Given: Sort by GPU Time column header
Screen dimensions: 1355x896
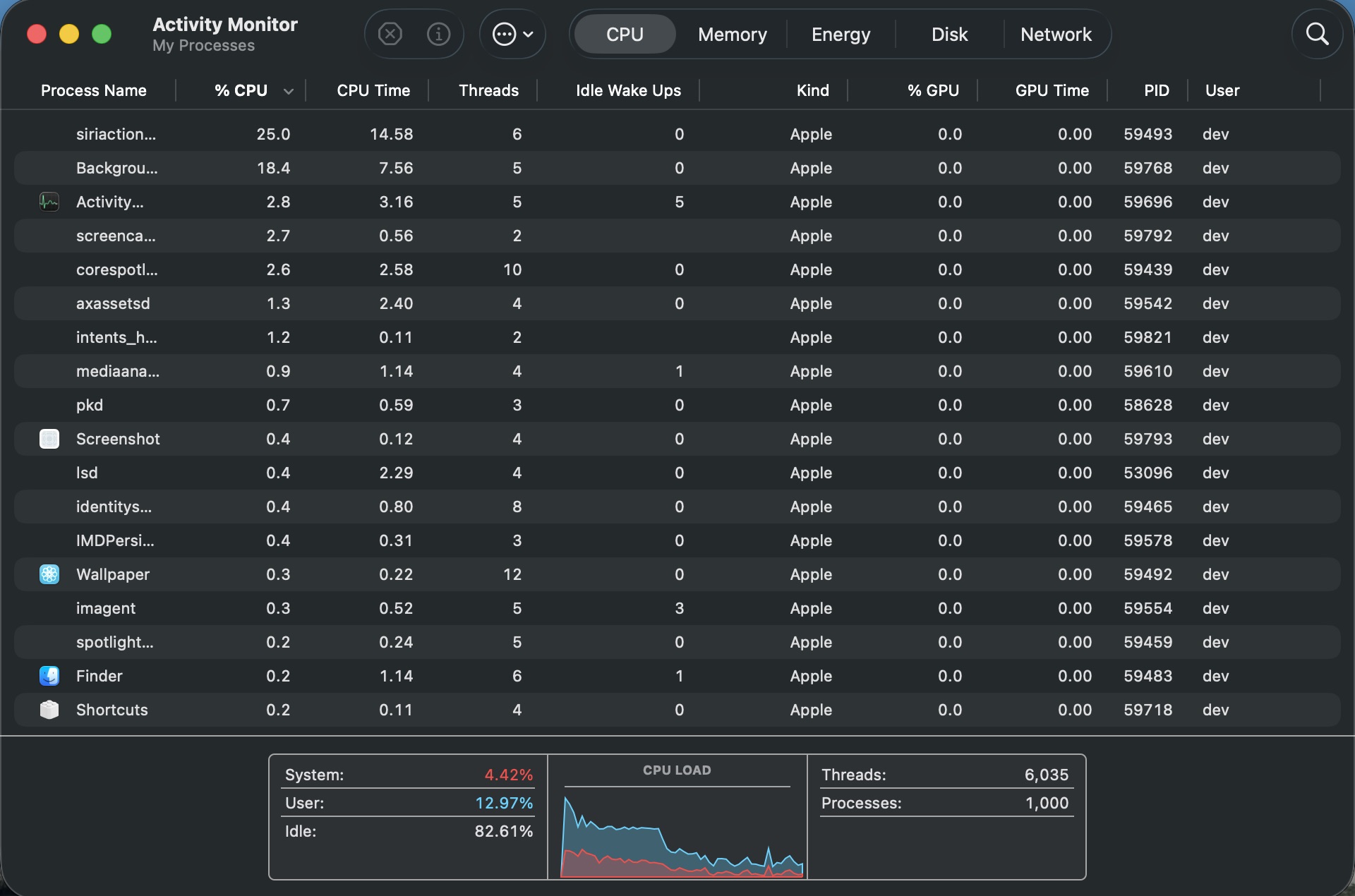Looking at the screenshot, I should click(1052, 90).
